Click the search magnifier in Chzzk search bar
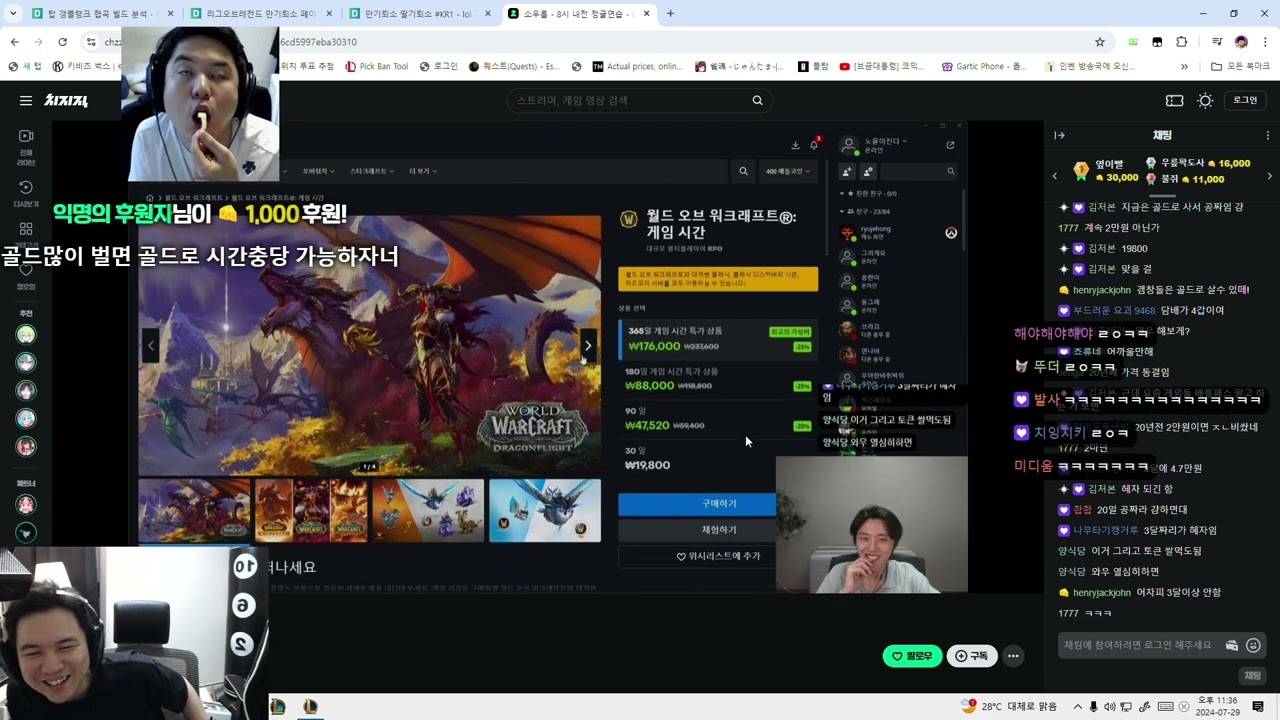The width and height of the screenshot is (1280, 720). click(x=757, y=100)
